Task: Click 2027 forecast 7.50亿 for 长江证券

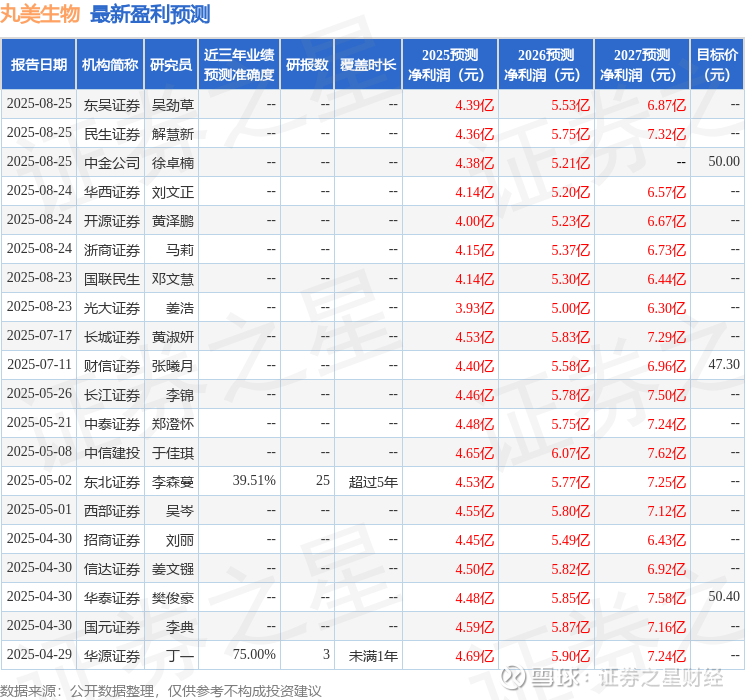Action: [666, 395]
